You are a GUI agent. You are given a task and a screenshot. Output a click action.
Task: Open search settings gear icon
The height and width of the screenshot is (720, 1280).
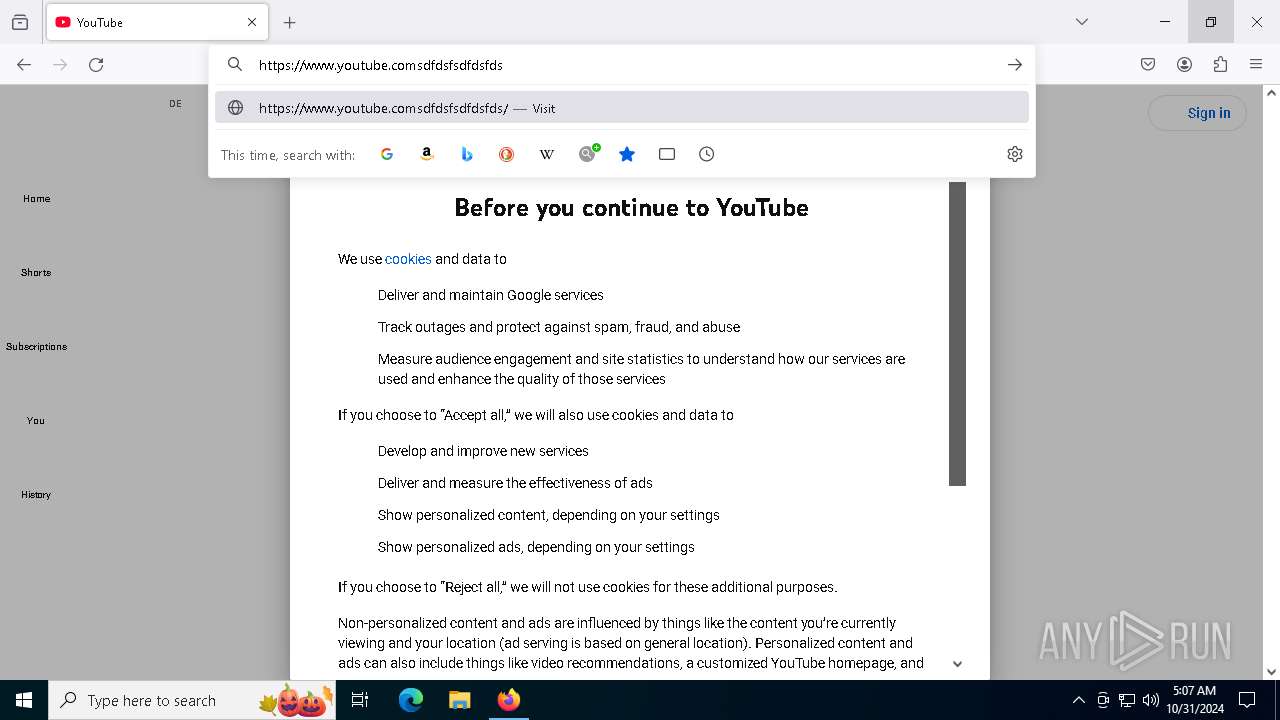[1015, 154]
